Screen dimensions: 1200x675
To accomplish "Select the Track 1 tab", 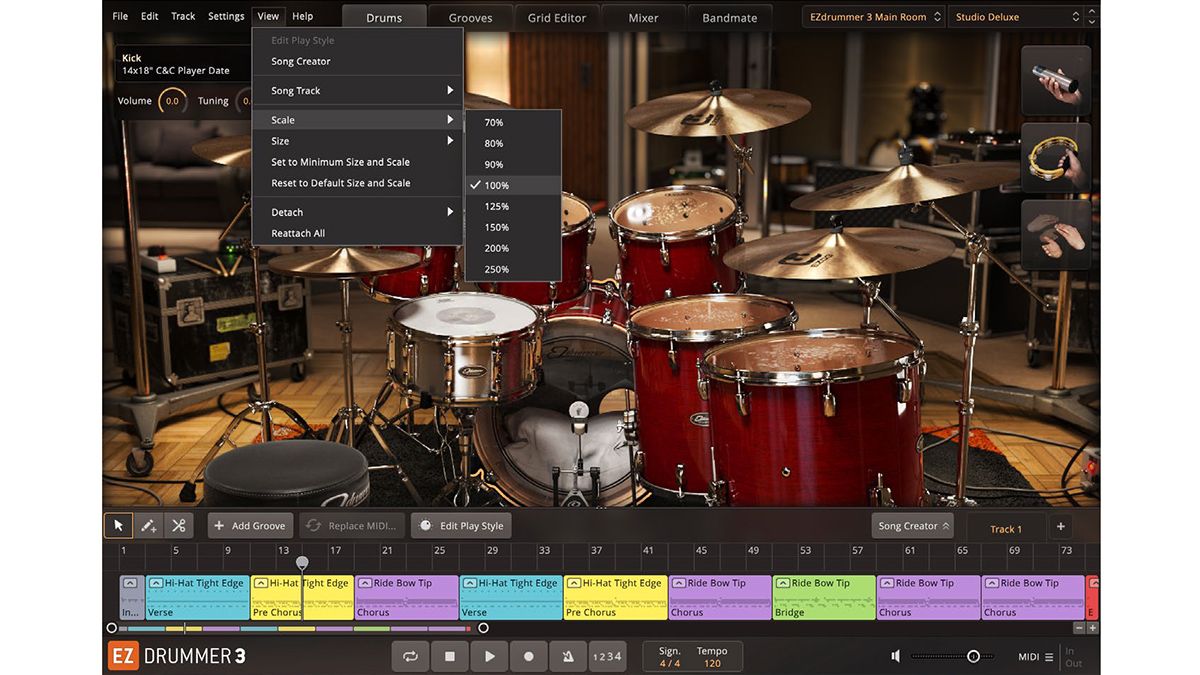I will pos(1006,529).
